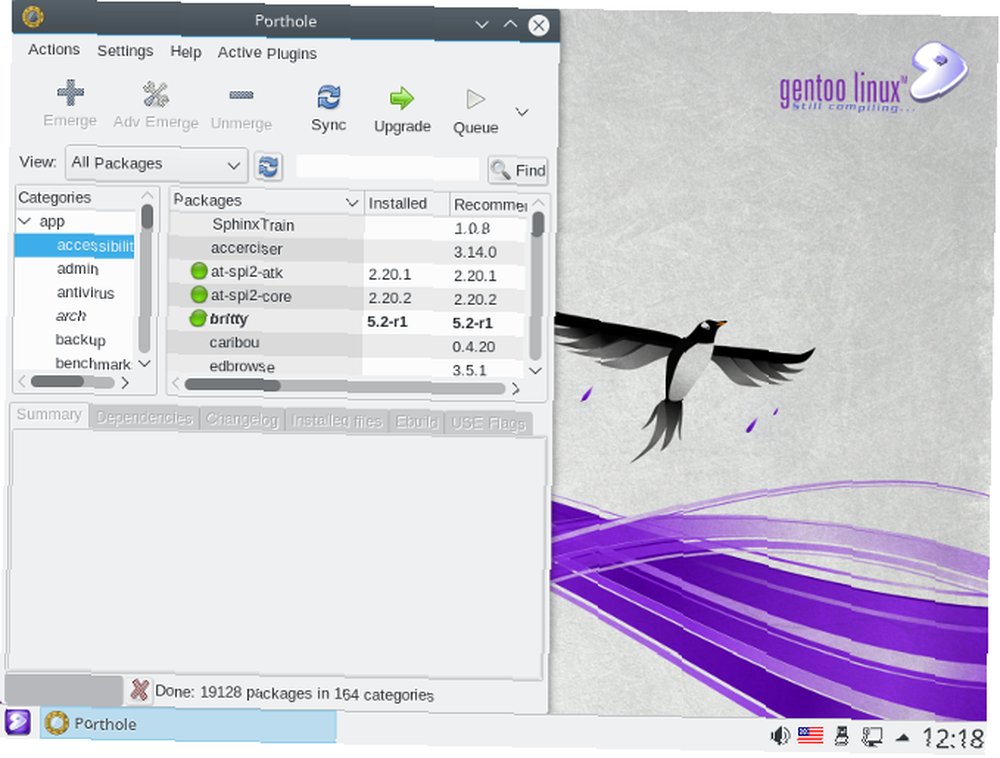Image resolution: width=1000 pixels, height=758 pixels.
Task: Switch to the USE Flags tab
Action: point(488,423)
